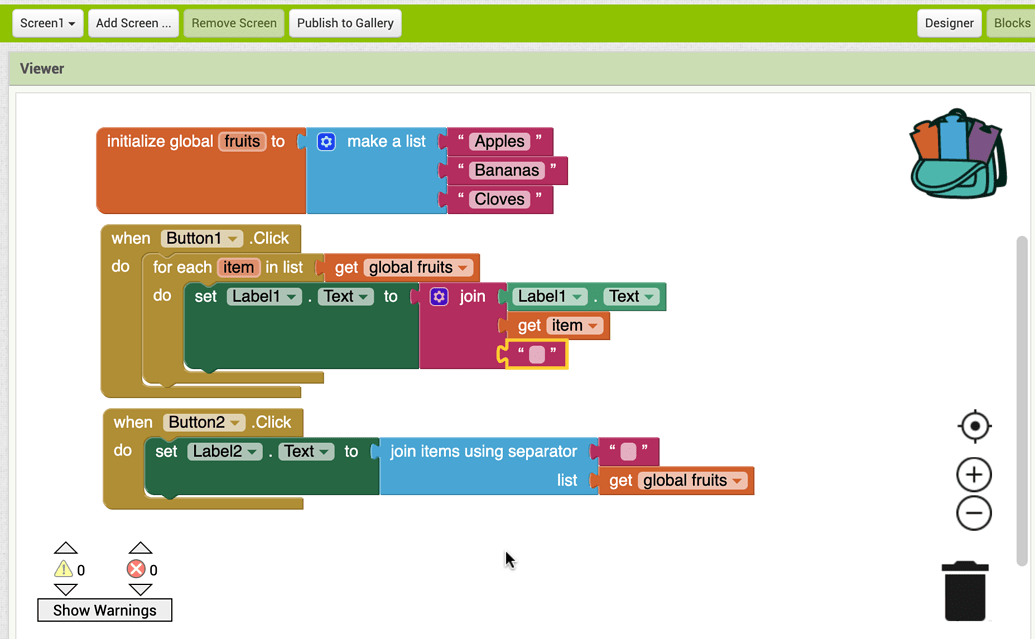The height and width of the screenshot is (639, 1035).
Task: Change the global fruits variable dropdown
Action: 464,267
